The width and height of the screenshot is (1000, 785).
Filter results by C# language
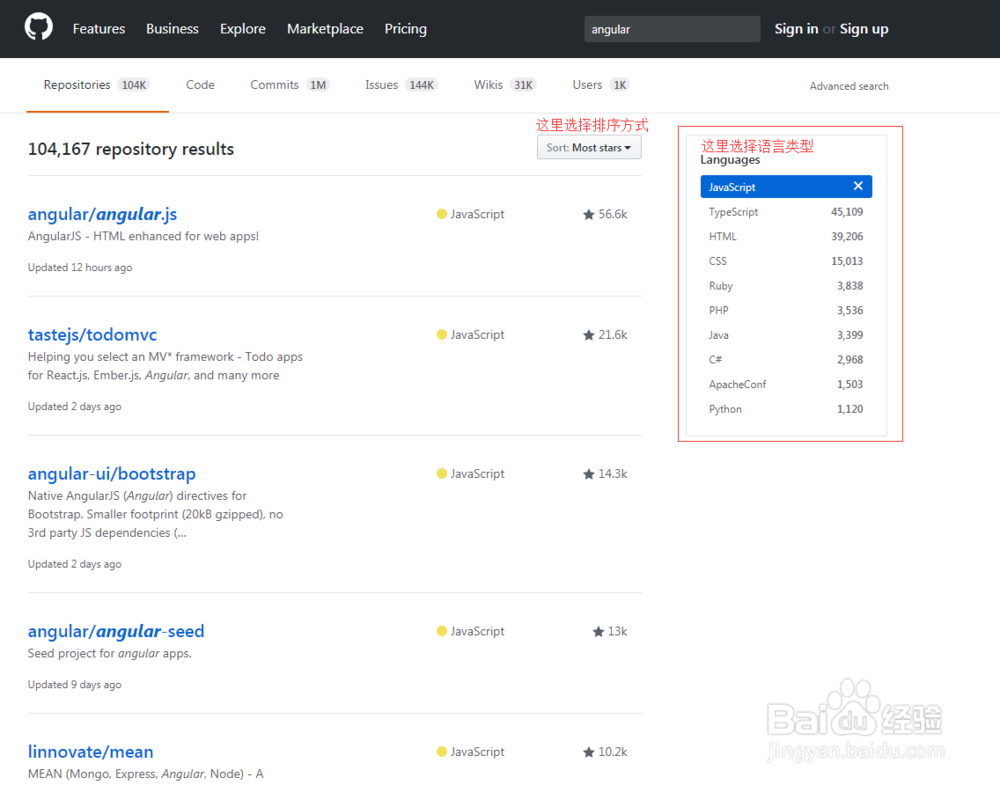click(786, 360)
